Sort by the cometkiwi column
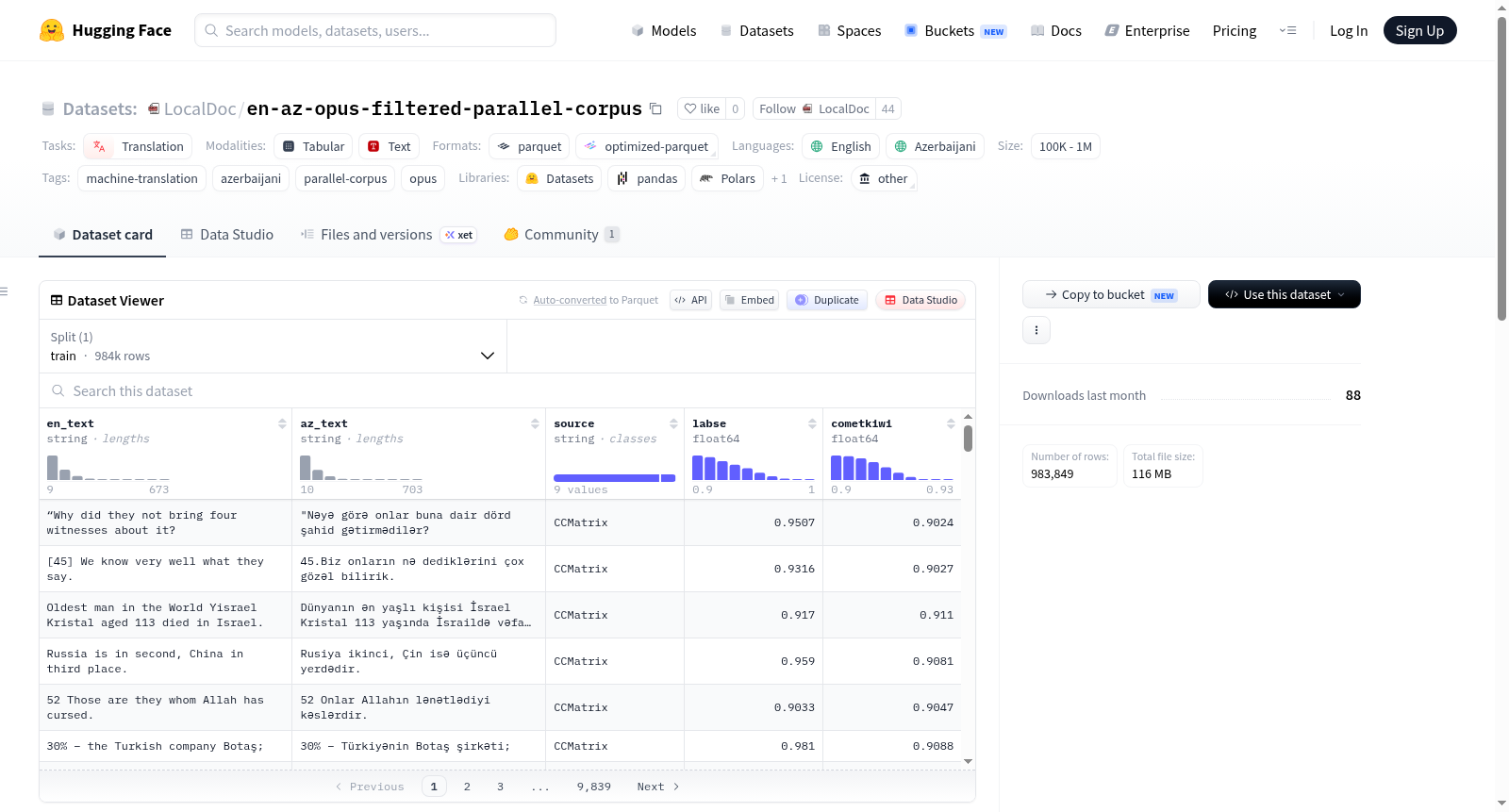 951,423
